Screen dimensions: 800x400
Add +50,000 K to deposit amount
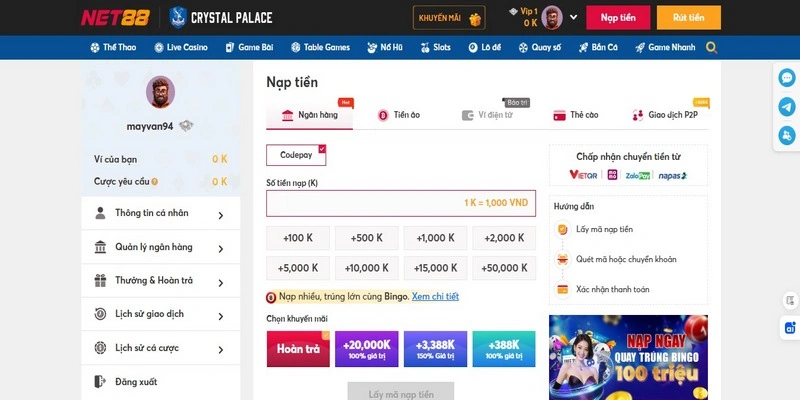tap(504, 268)
